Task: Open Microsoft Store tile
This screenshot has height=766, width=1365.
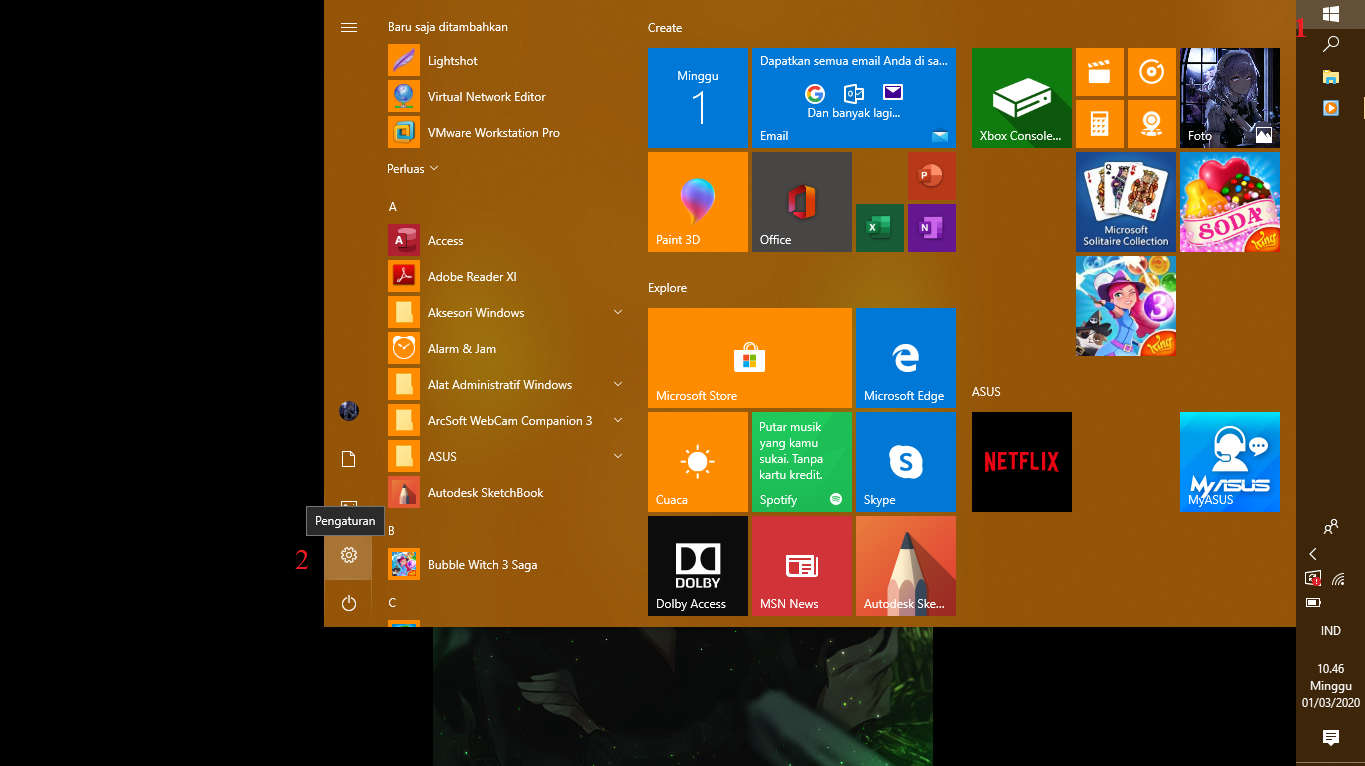Action: (x=750, y=358)
